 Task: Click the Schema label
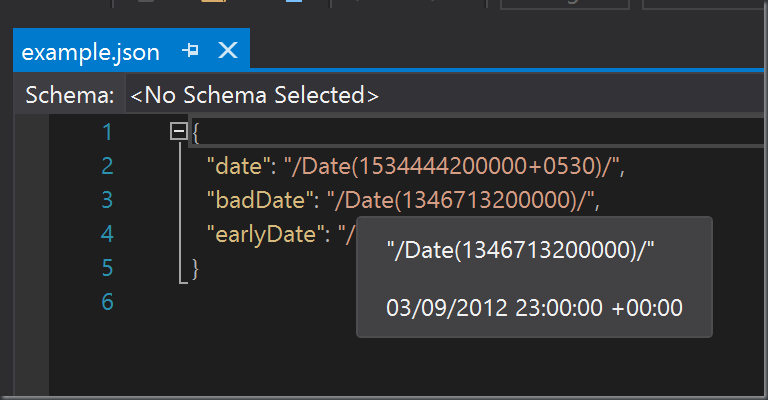coord(69,96)
